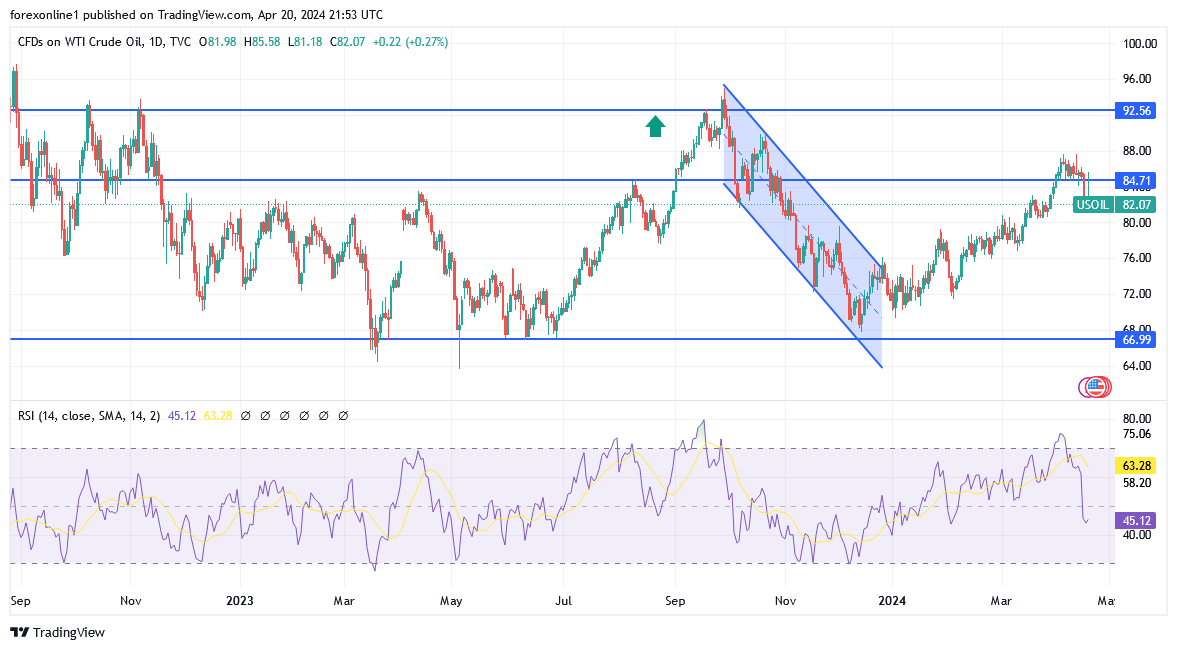Viewport: 1177px width, 650px height.
Task: Click the 58.20 RSI axis label
Action: click(1136, 483)
